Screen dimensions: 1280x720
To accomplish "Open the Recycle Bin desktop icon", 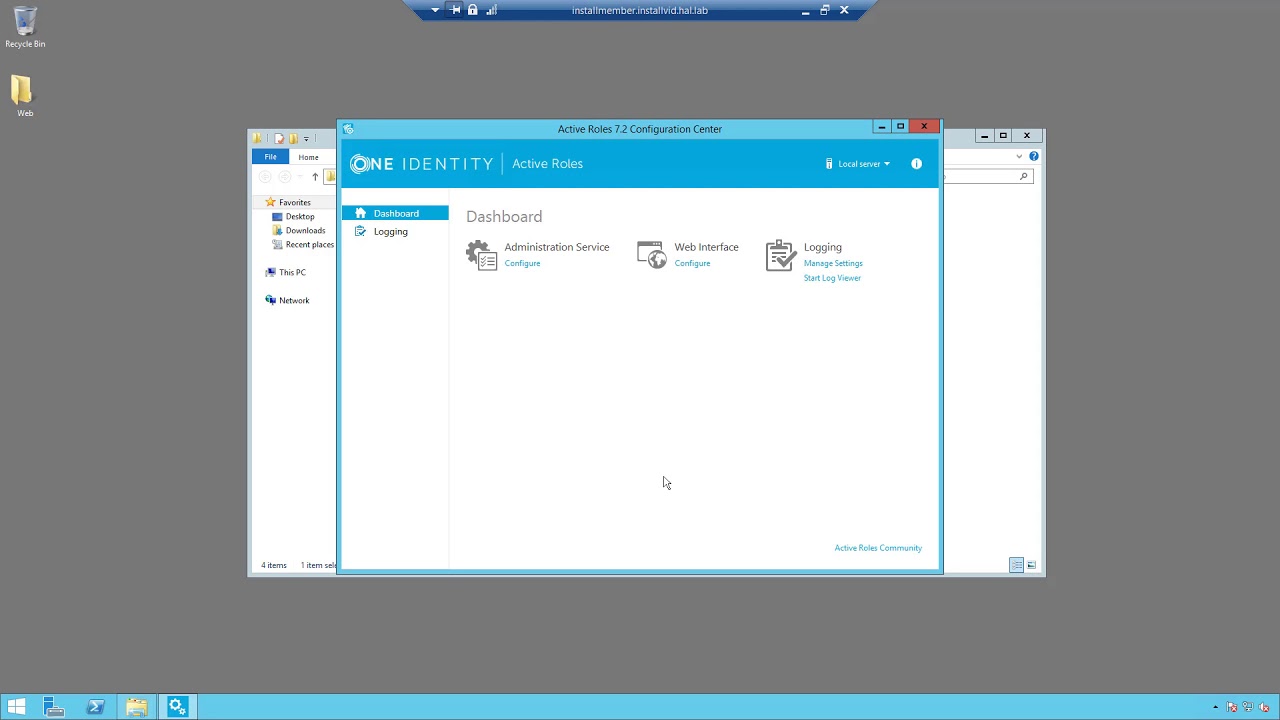I will click(x=25, y=28).
